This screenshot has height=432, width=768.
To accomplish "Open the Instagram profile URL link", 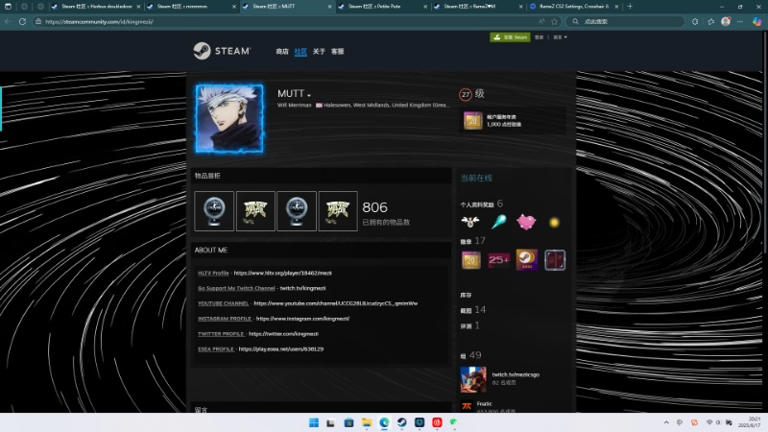I will (303, 318).
